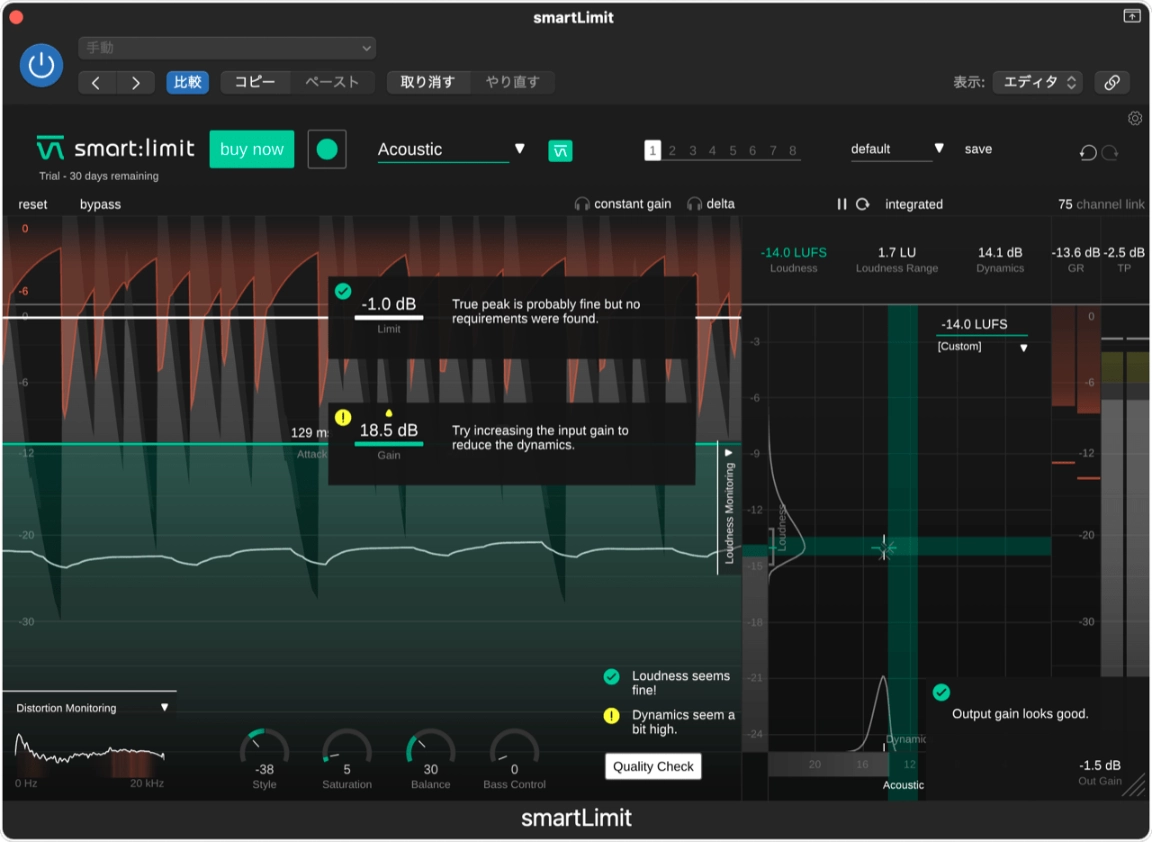This screenshot has height=842, width=1152.
Task: Click the link chain icon in the toolbar
Action: 1112,82
